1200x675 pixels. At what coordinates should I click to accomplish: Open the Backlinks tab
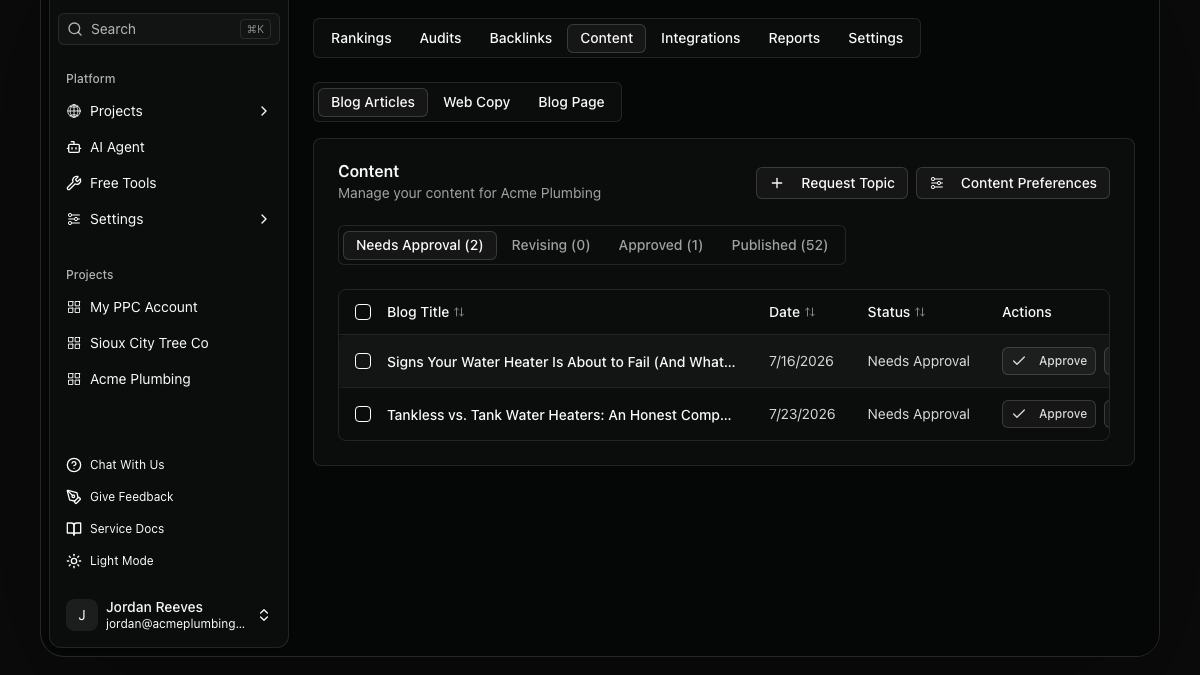pyautogui.click(x=520, y=38)
